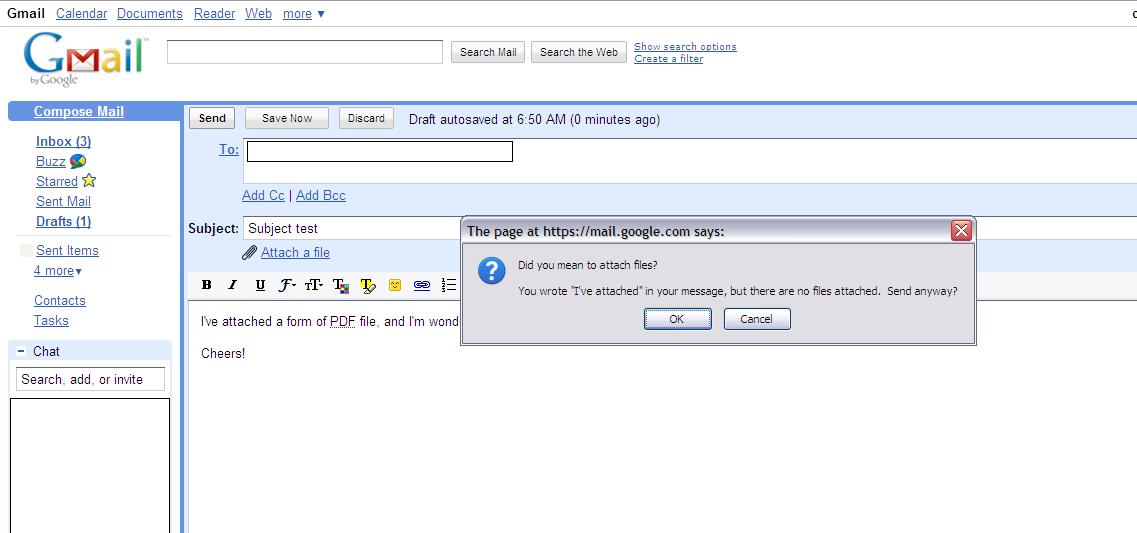Click the Add Bcc link
1137x533 pixels.
click(x=321, y=195)
